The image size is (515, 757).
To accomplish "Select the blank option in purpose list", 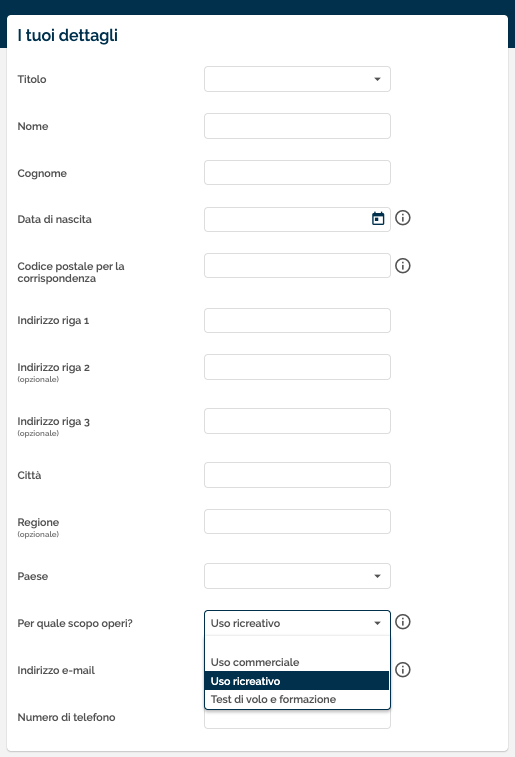I will pos(297,645).
